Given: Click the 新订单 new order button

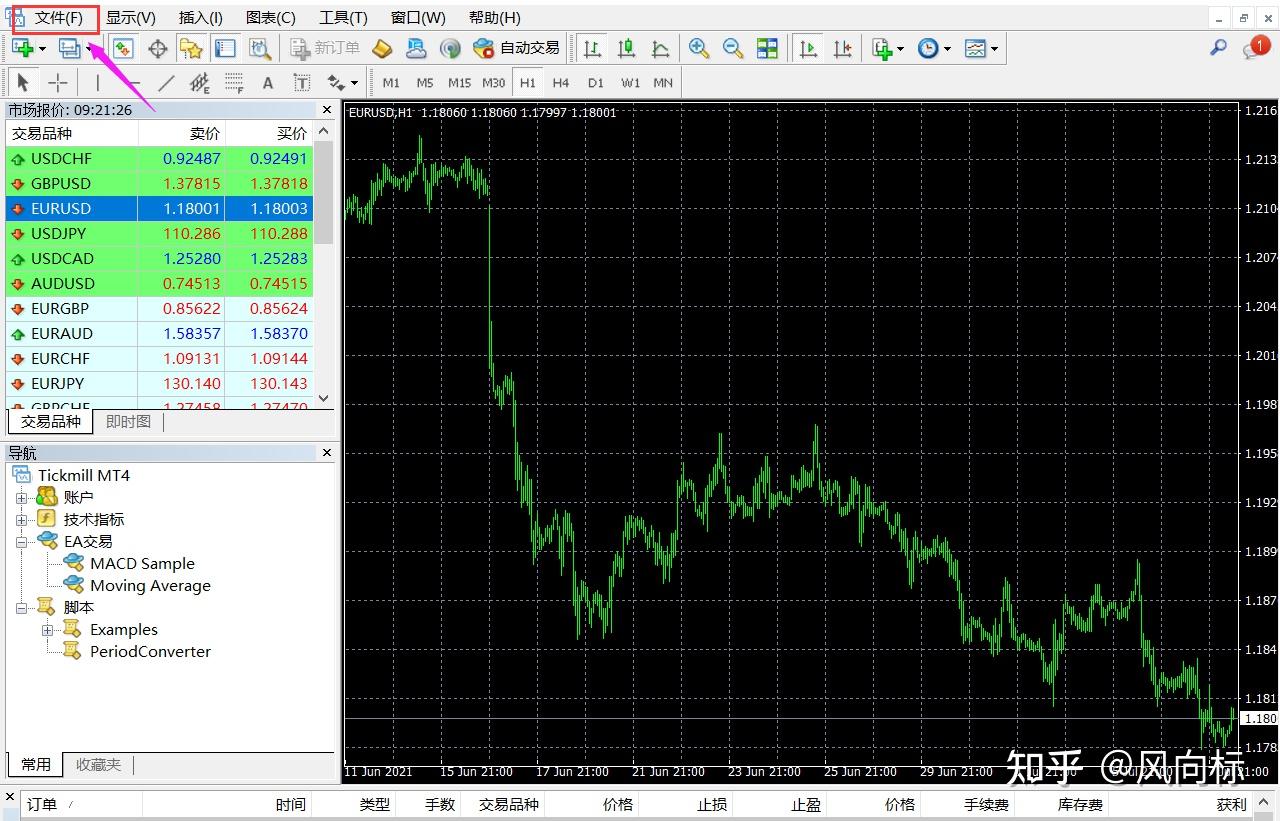Looking at the screenshot, I should pyautogui.click(x=325, y=48).
